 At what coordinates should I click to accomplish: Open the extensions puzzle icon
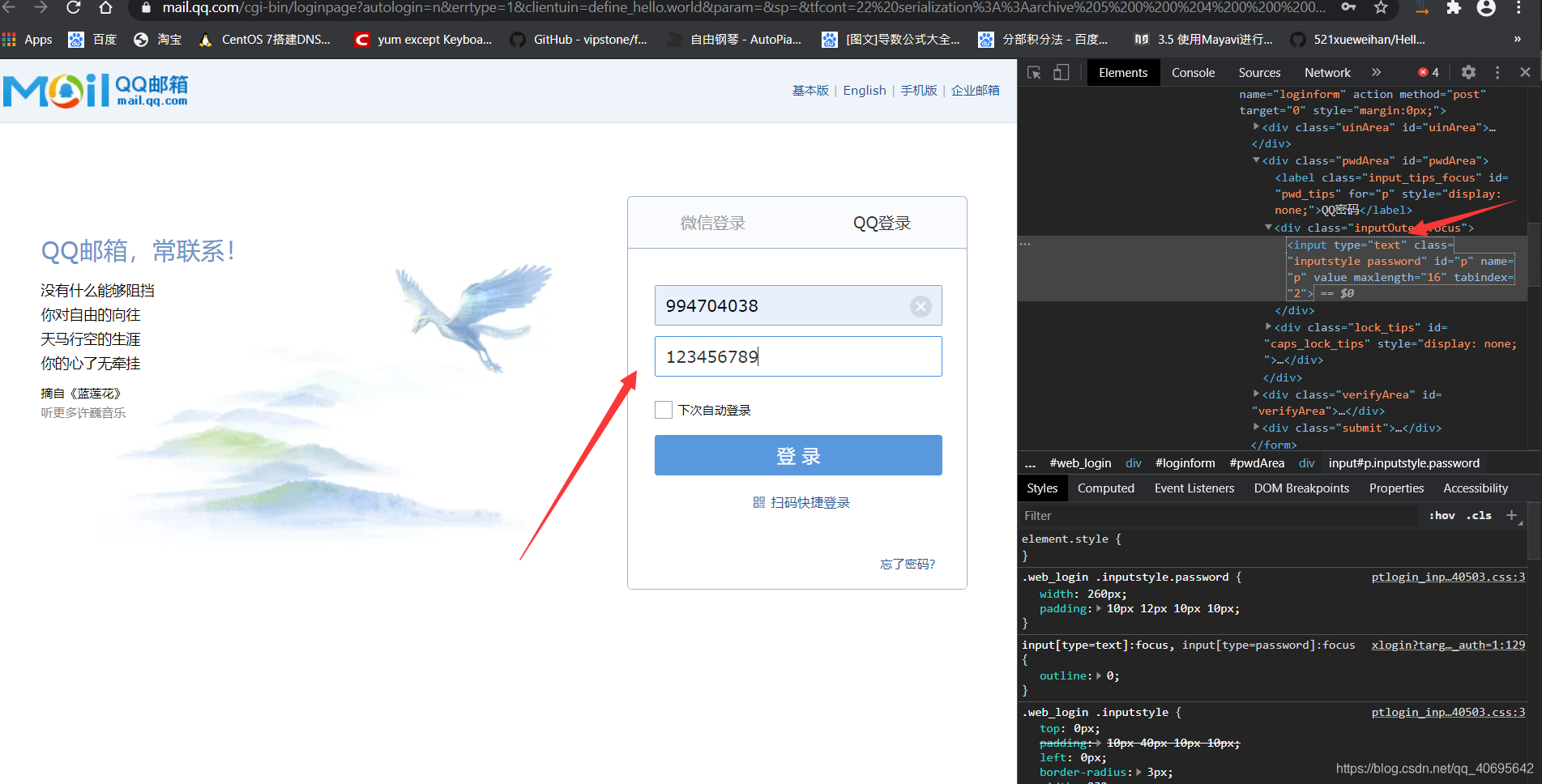1454,8
